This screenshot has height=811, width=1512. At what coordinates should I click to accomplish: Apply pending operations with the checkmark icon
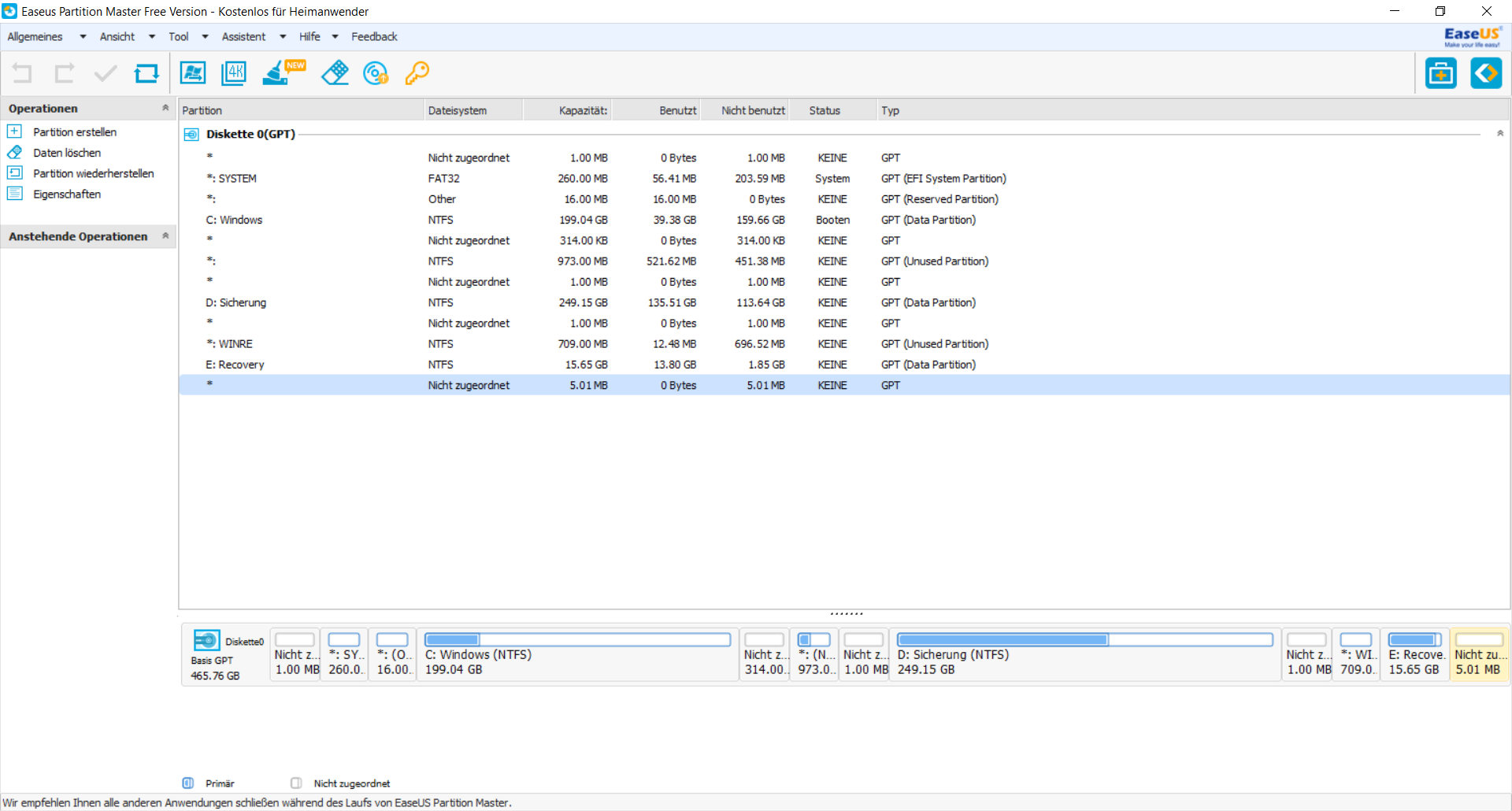(x=106, y=73)
